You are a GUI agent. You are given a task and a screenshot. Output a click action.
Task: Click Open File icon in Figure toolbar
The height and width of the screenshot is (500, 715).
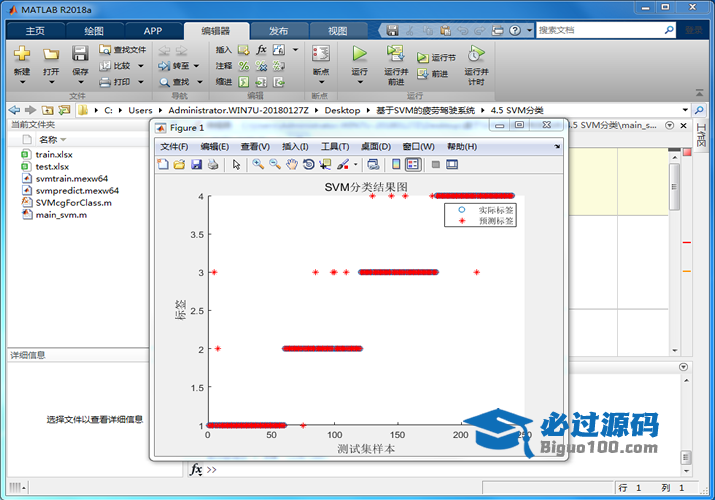pos(179,164)
